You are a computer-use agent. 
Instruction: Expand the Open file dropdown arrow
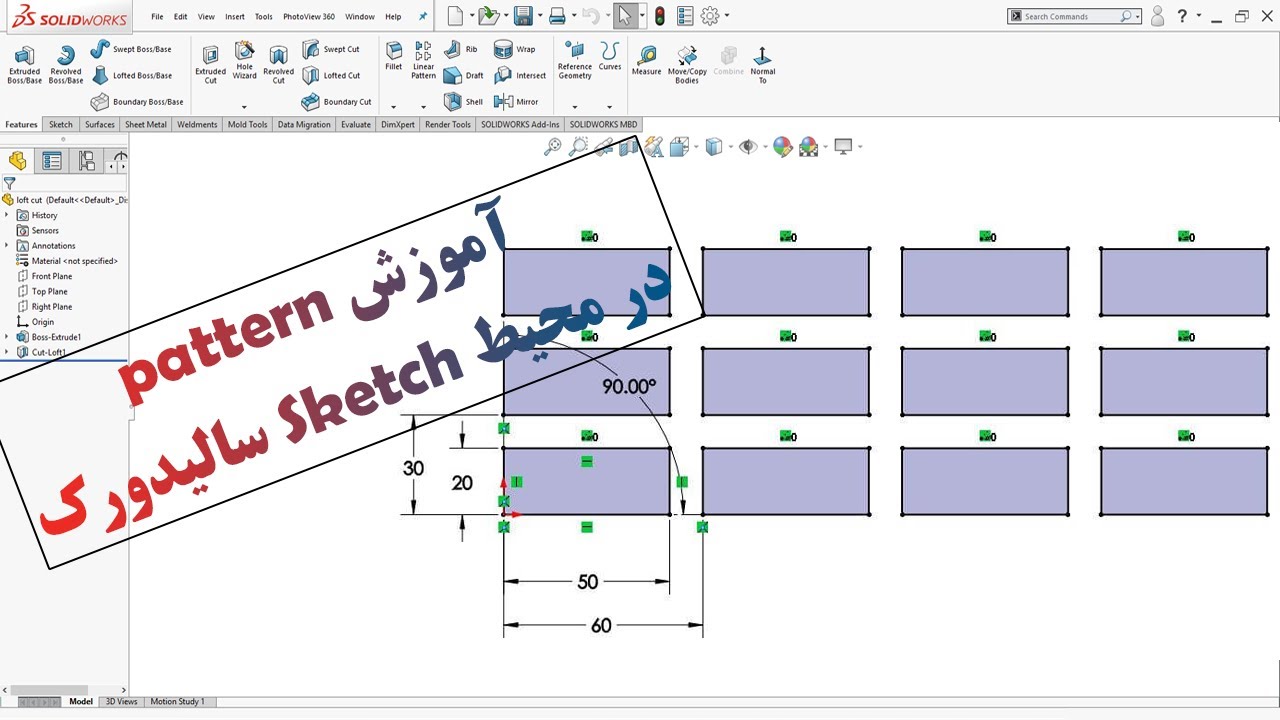click(x=508, y=16)
